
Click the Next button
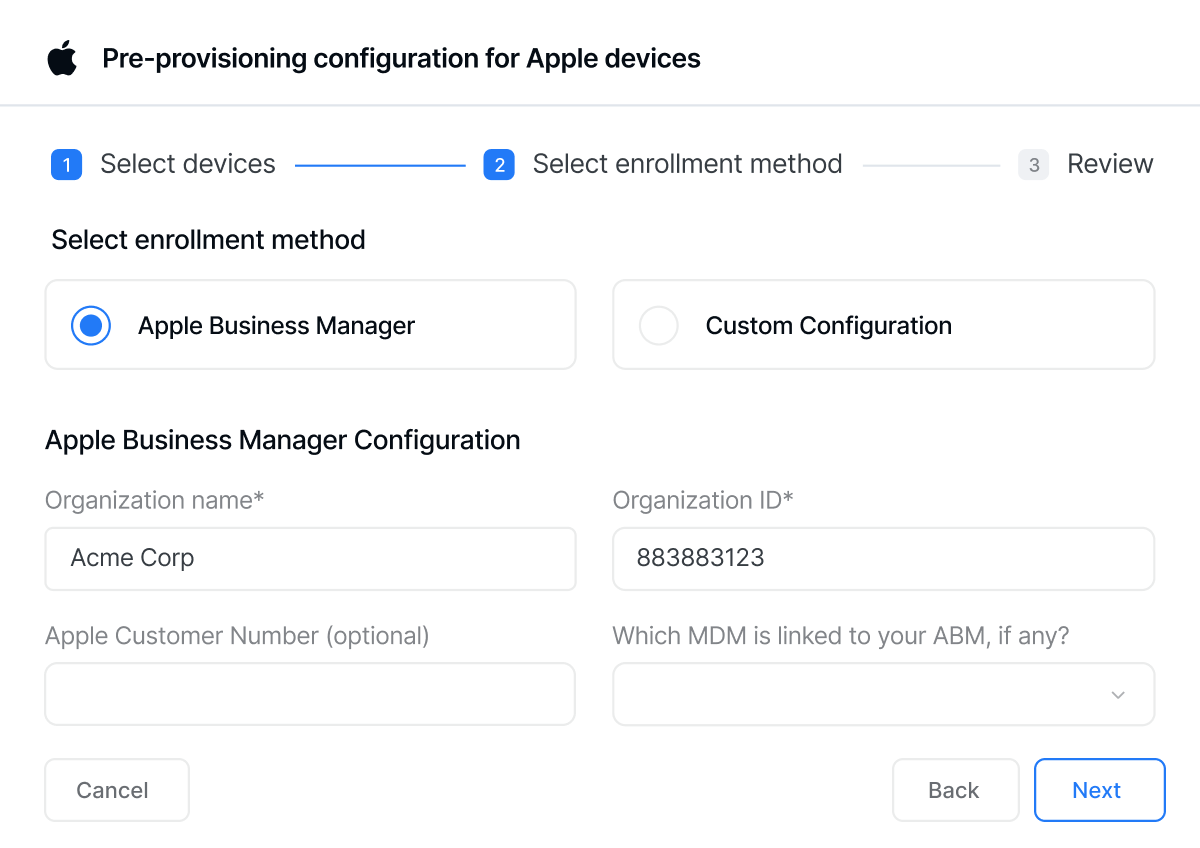[x=1099, y=790]
